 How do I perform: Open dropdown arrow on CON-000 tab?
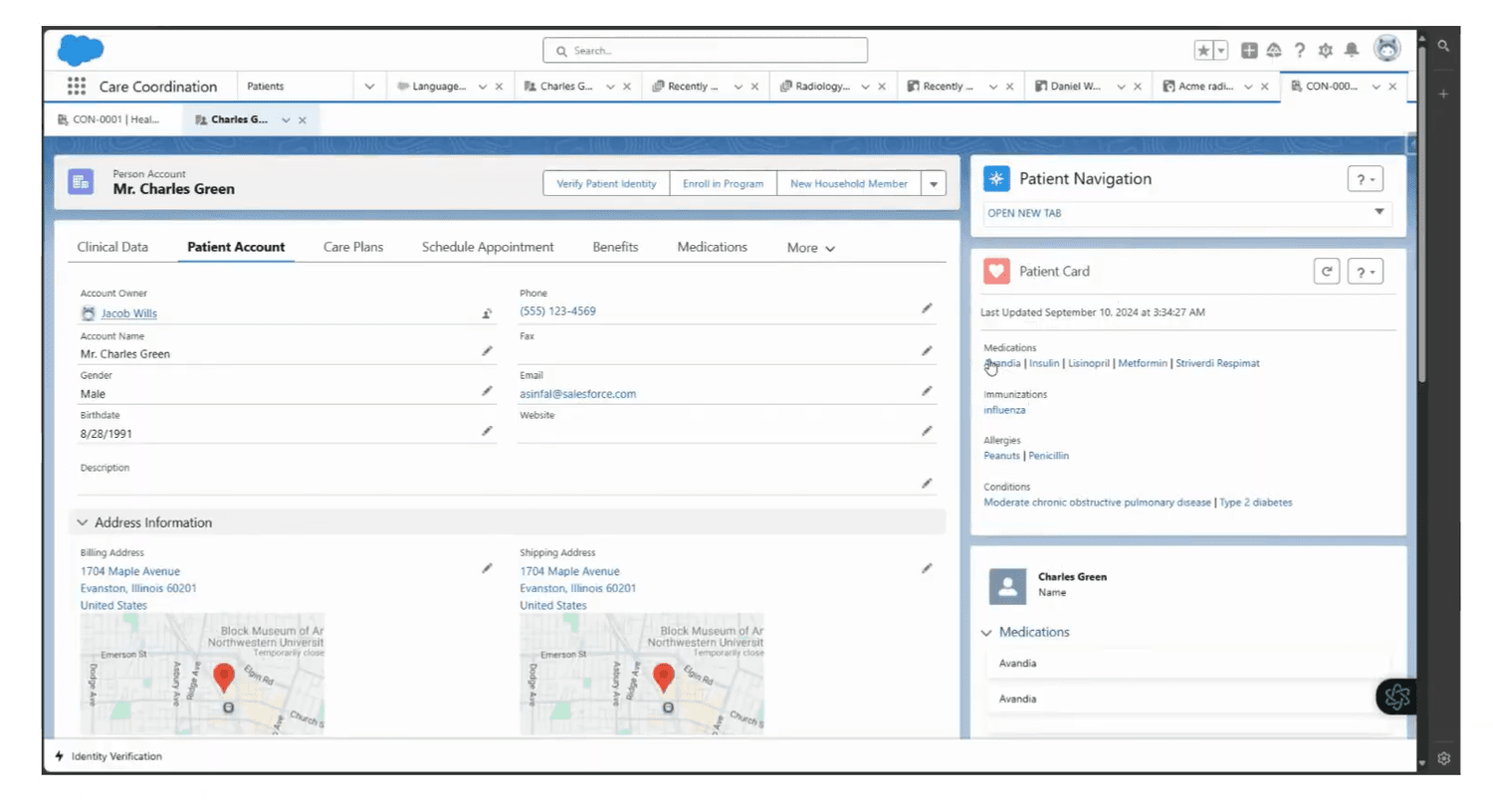[1375, 86]
